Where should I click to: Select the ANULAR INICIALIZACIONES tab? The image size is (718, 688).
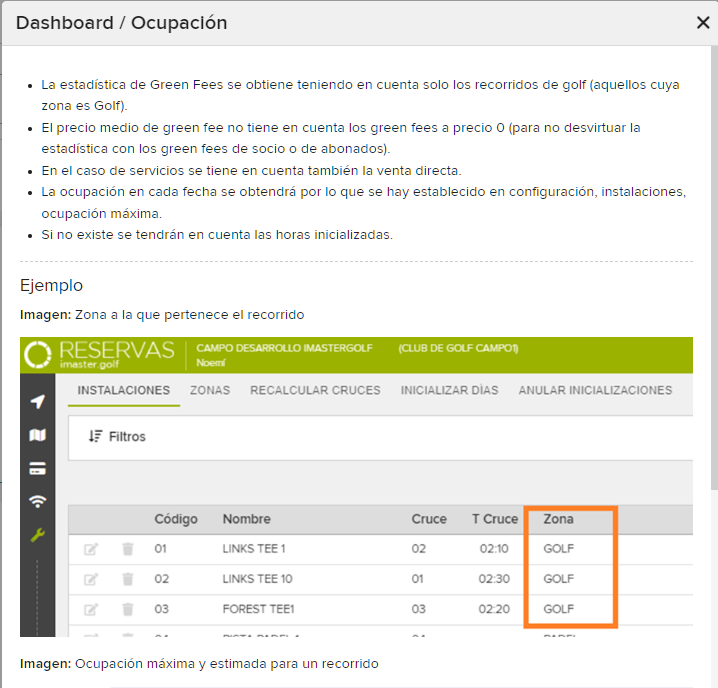click(x=595, y=390)
